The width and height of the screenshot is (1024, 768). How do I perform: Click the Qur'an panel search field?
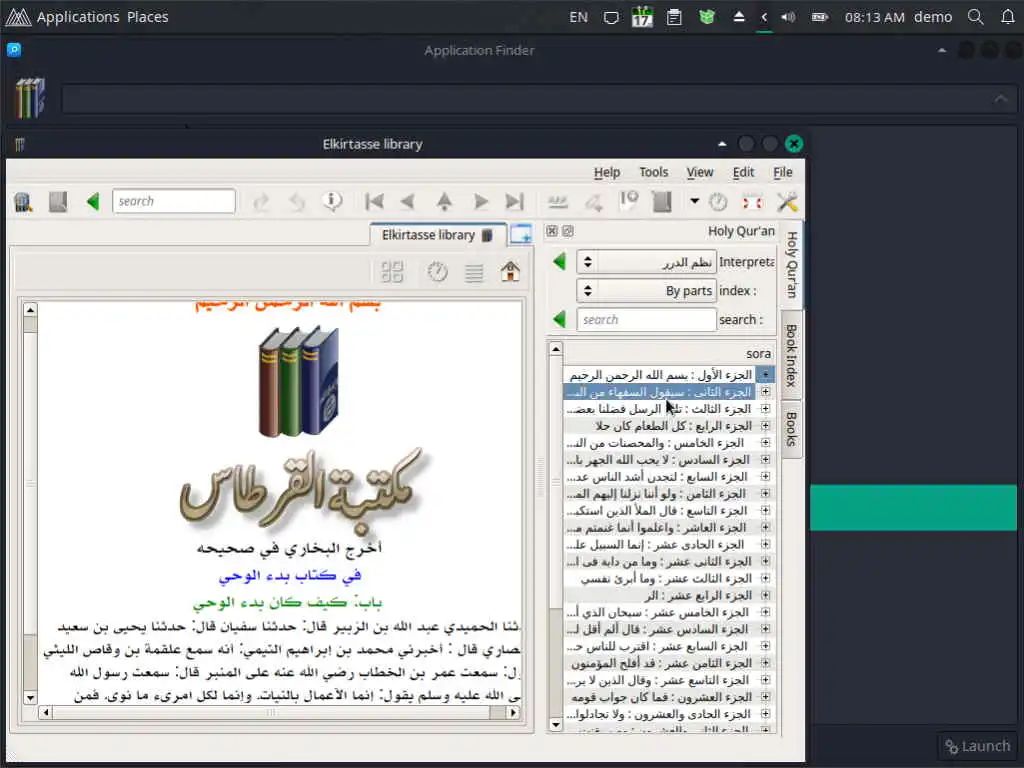[x=647, y=319]
